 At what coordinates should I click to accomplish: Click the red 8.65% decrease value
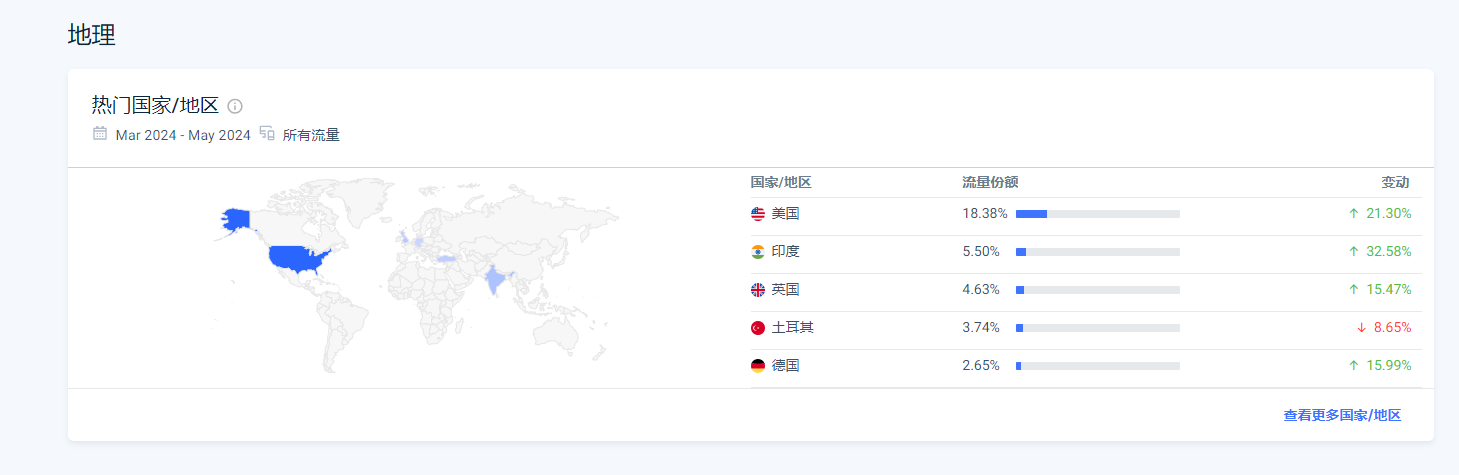point(1388,328)
